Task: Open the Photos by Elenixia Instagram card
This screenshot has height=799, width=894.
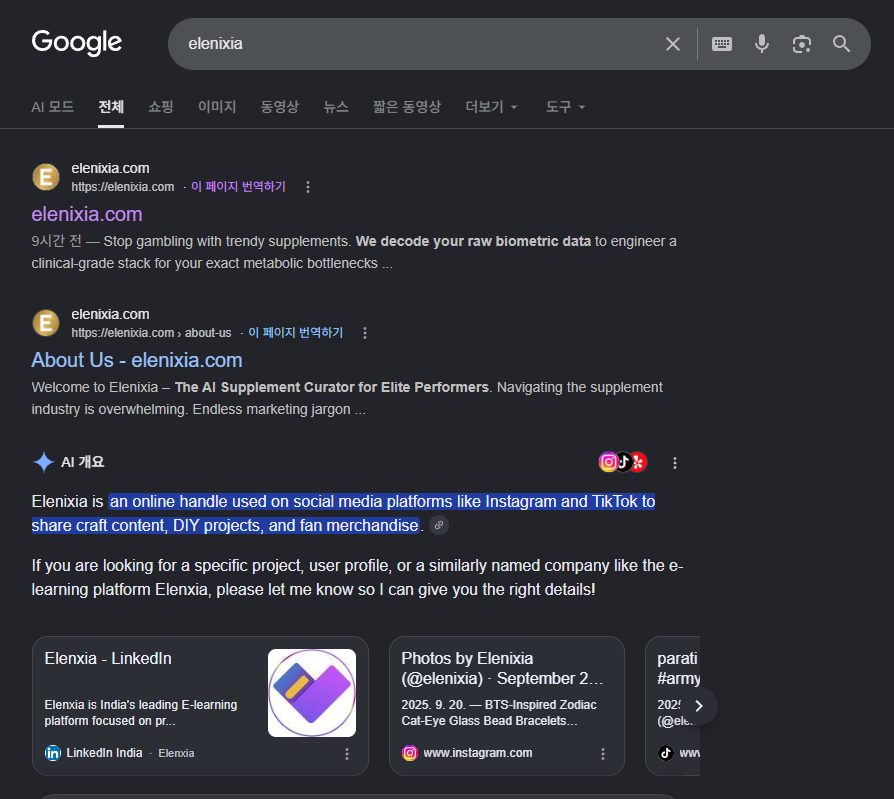Action: click(507, 706)
